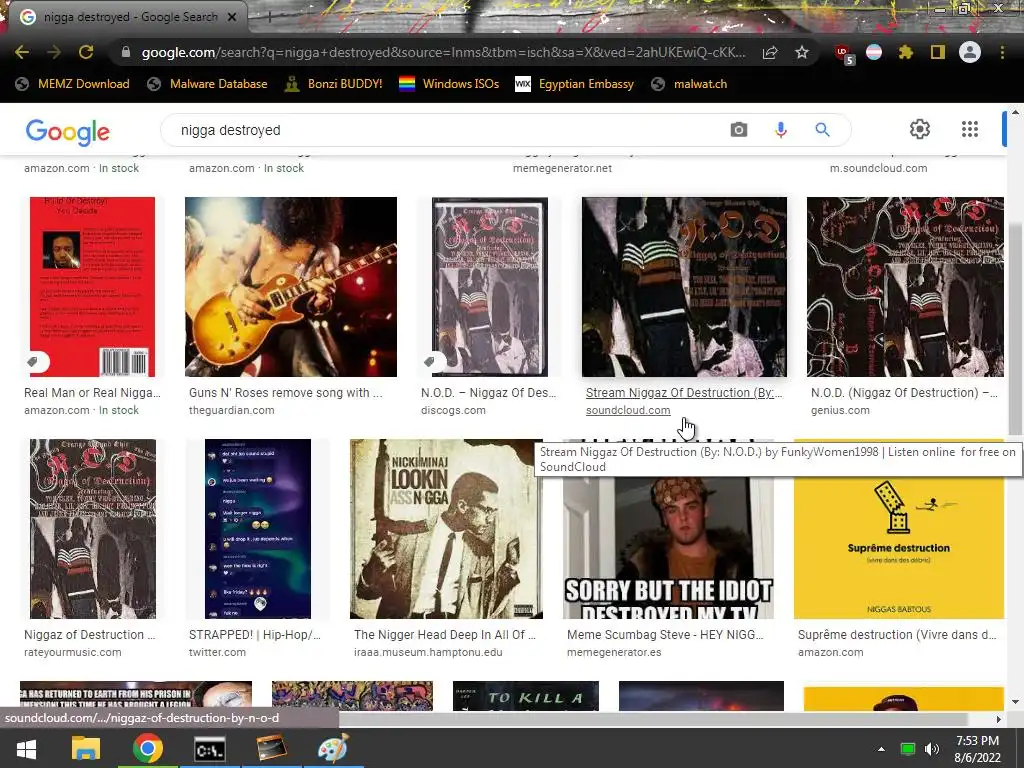This screenshot has width=1024, height=768.
Task: Follow the theguardian.com source link
Action: coord(232,410)
